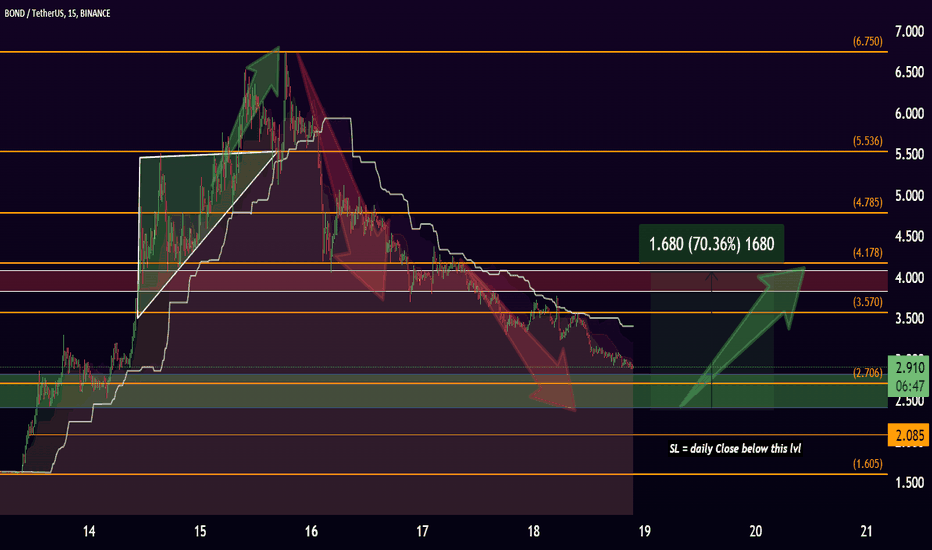Click the (3.570) level label
Image resolution: width=932 pixels, height=550 pixels.
[867, 302]
